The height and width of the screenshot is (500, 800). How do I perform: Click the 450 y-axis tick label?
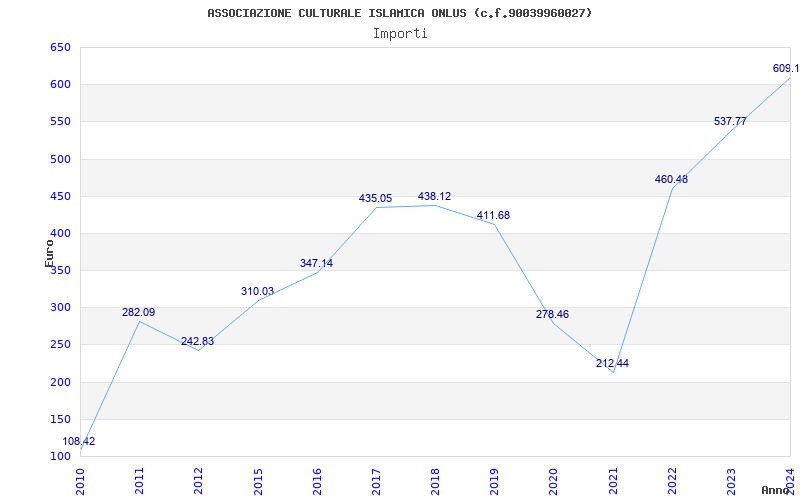(x=60, y=196)
